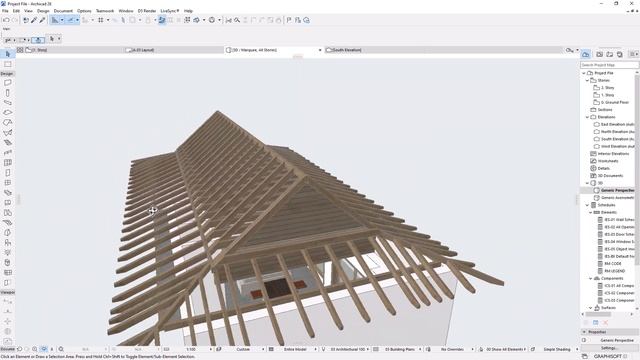This screenshot has width=640, height=360.
Task: Click the Fit in Window icon at bottom
Action: (61, 349)
